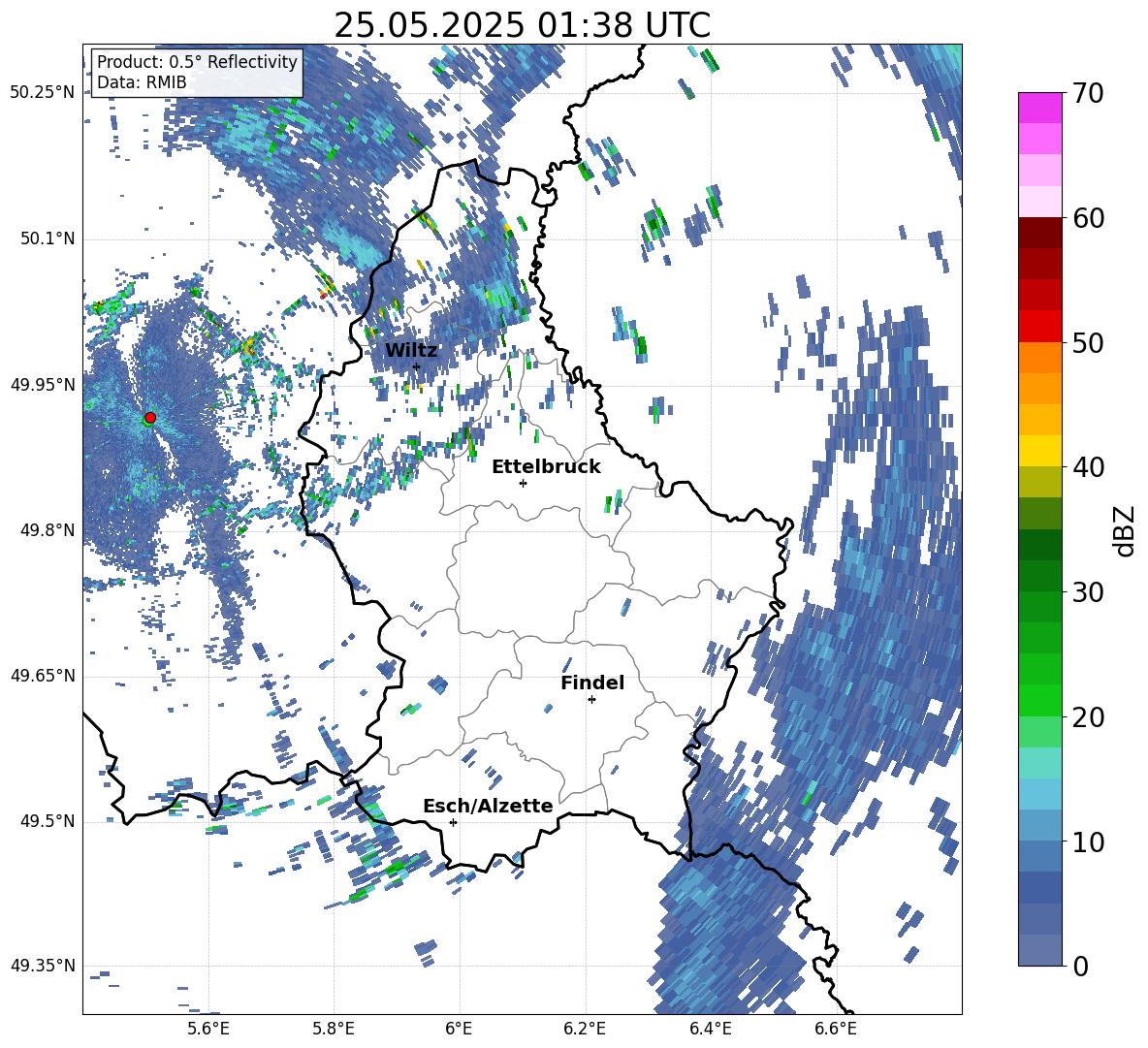Click the Findel station cross marker
This screenshot has width=1148, height=1048.
[591, 700]
